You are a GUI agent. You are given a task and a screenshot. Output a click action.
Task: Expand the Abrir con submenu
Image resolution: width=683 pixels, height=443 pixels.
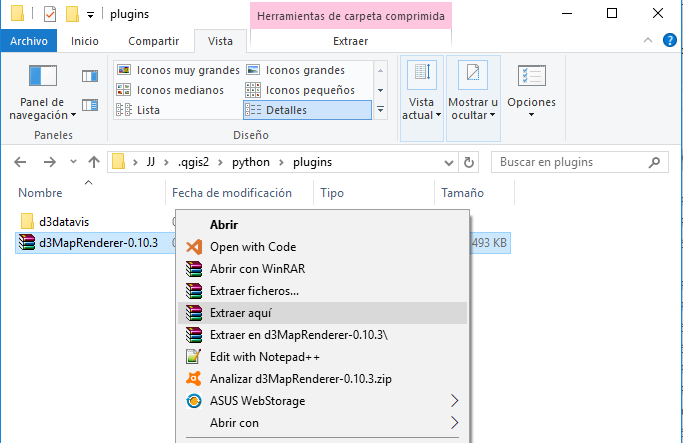pos(322,423)
